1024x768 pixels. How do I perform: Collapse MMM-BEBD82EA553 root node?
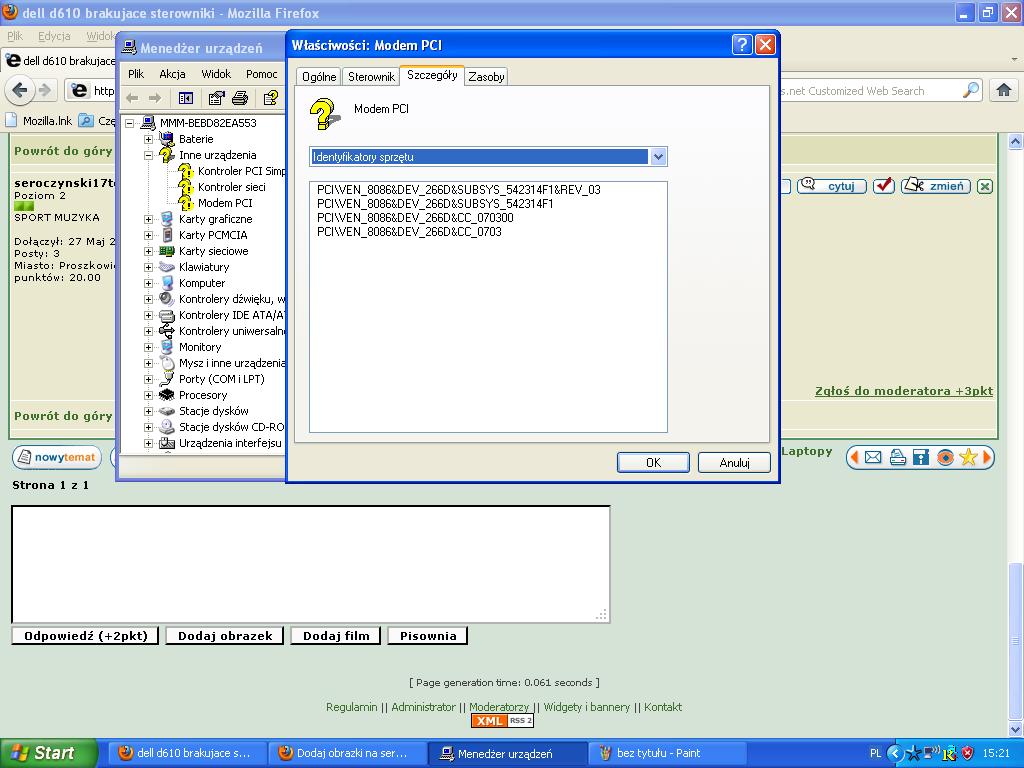129,123
